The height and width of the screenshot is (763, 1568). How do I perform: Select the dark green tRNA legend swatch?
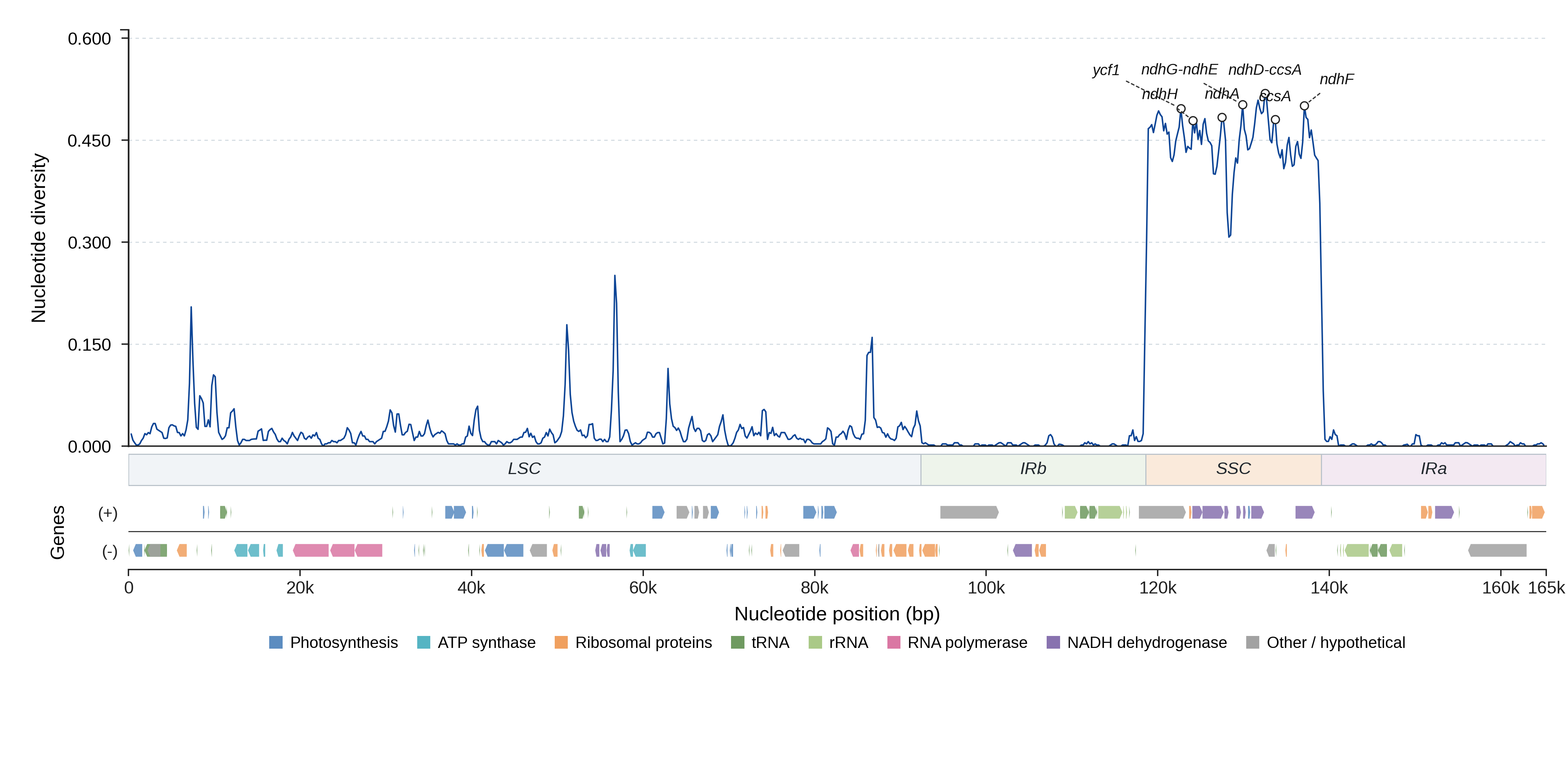coord(738,642)
